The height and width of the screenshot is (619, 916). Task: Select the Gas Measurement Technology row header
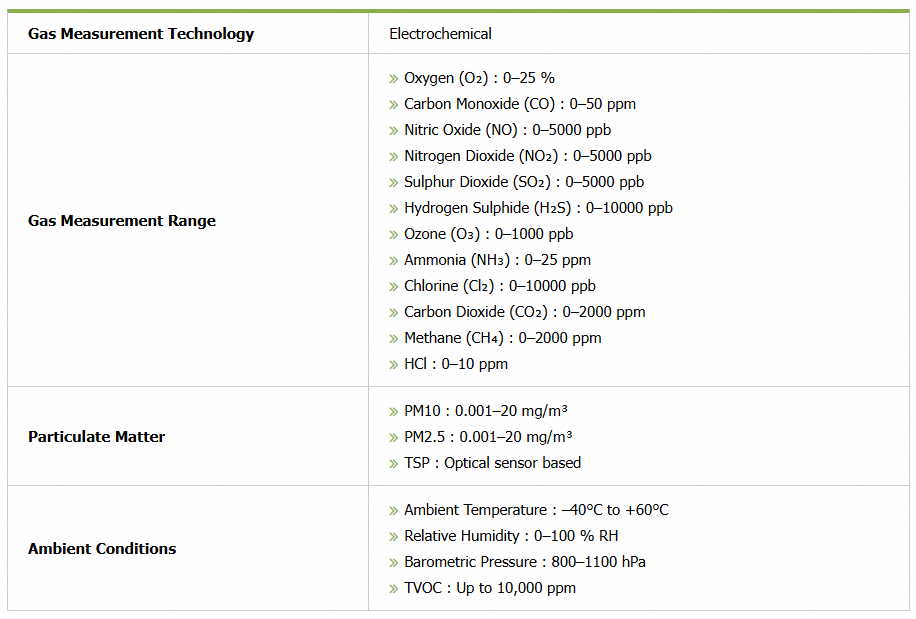point(141,34)
